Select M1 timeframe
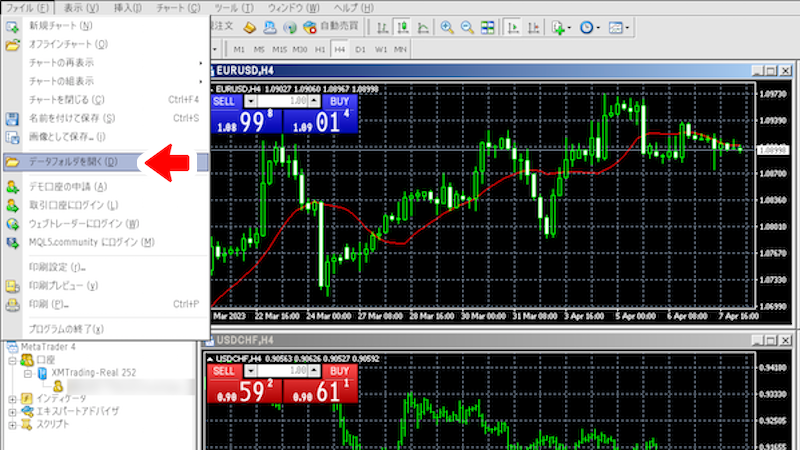This screenshot has width=800, height=450. 239,49
